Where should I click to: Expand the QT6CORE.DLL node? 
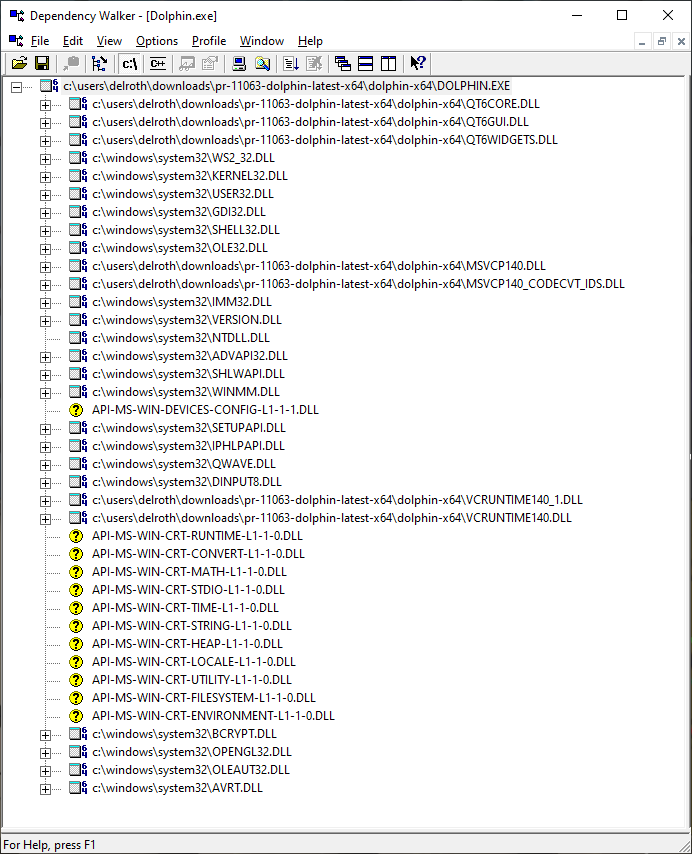click(46, 105)
